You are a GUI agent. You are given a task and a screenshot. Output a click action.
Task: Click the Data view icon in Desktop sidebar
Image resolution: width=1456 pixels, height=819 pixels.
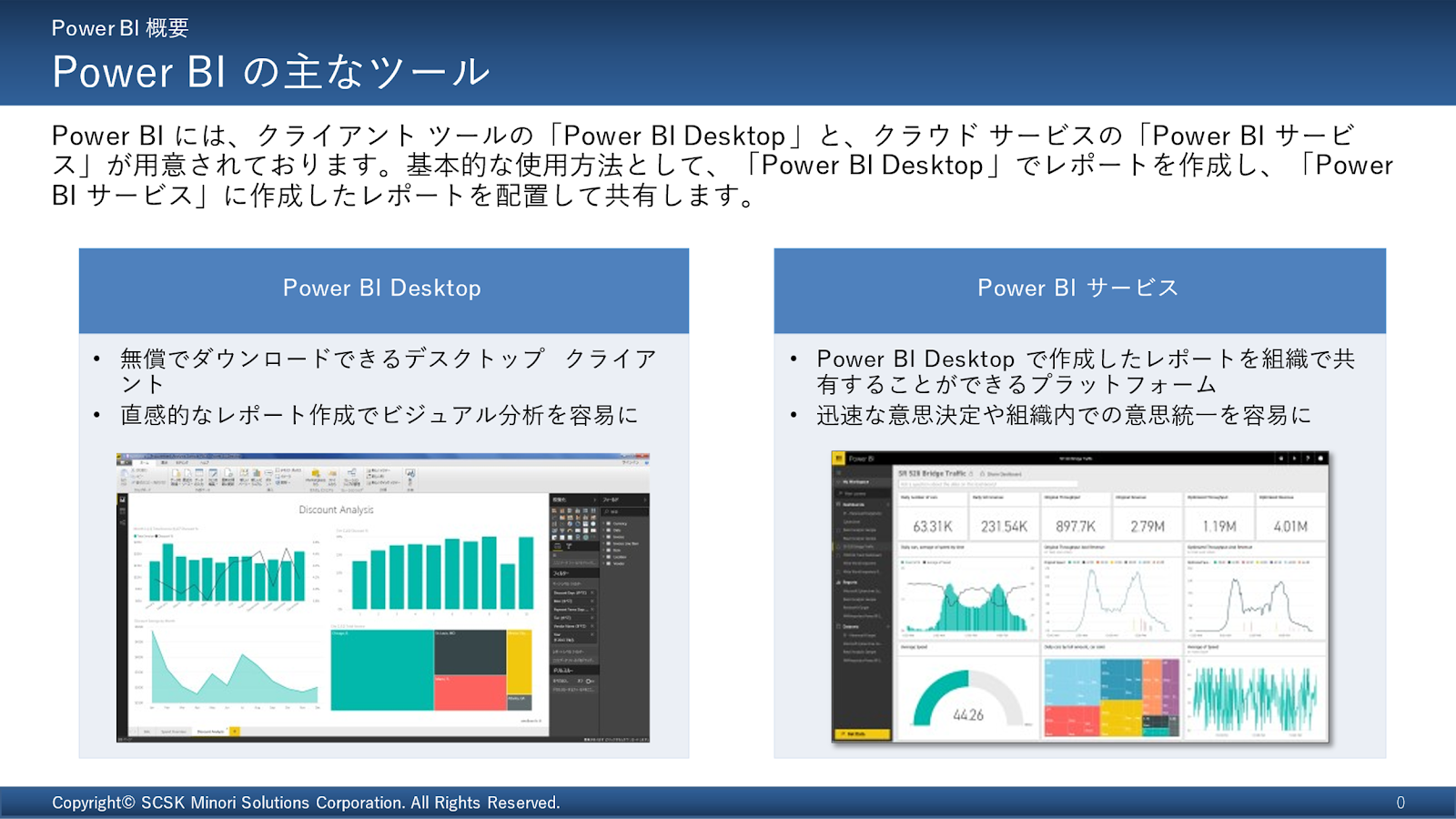[x=122, y=511]
